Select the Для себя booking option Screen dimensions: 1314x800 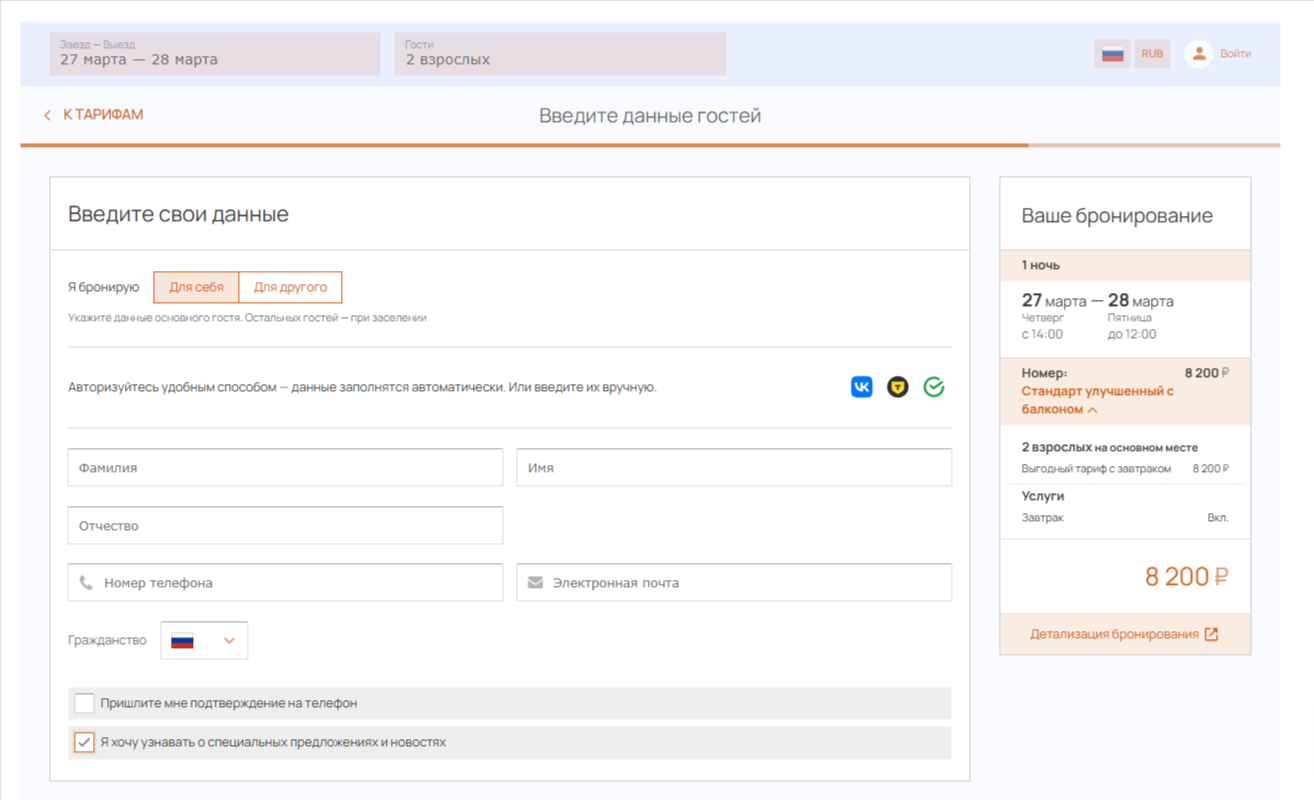point(196,287)
